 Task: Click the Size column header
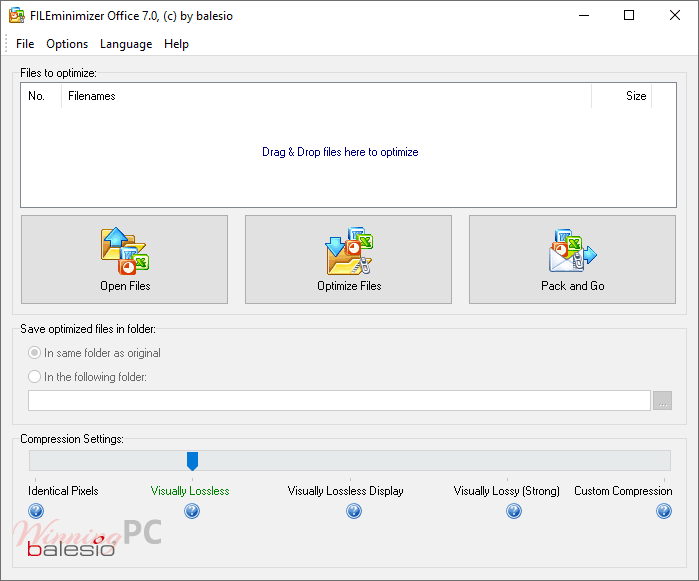pos(621,96)
